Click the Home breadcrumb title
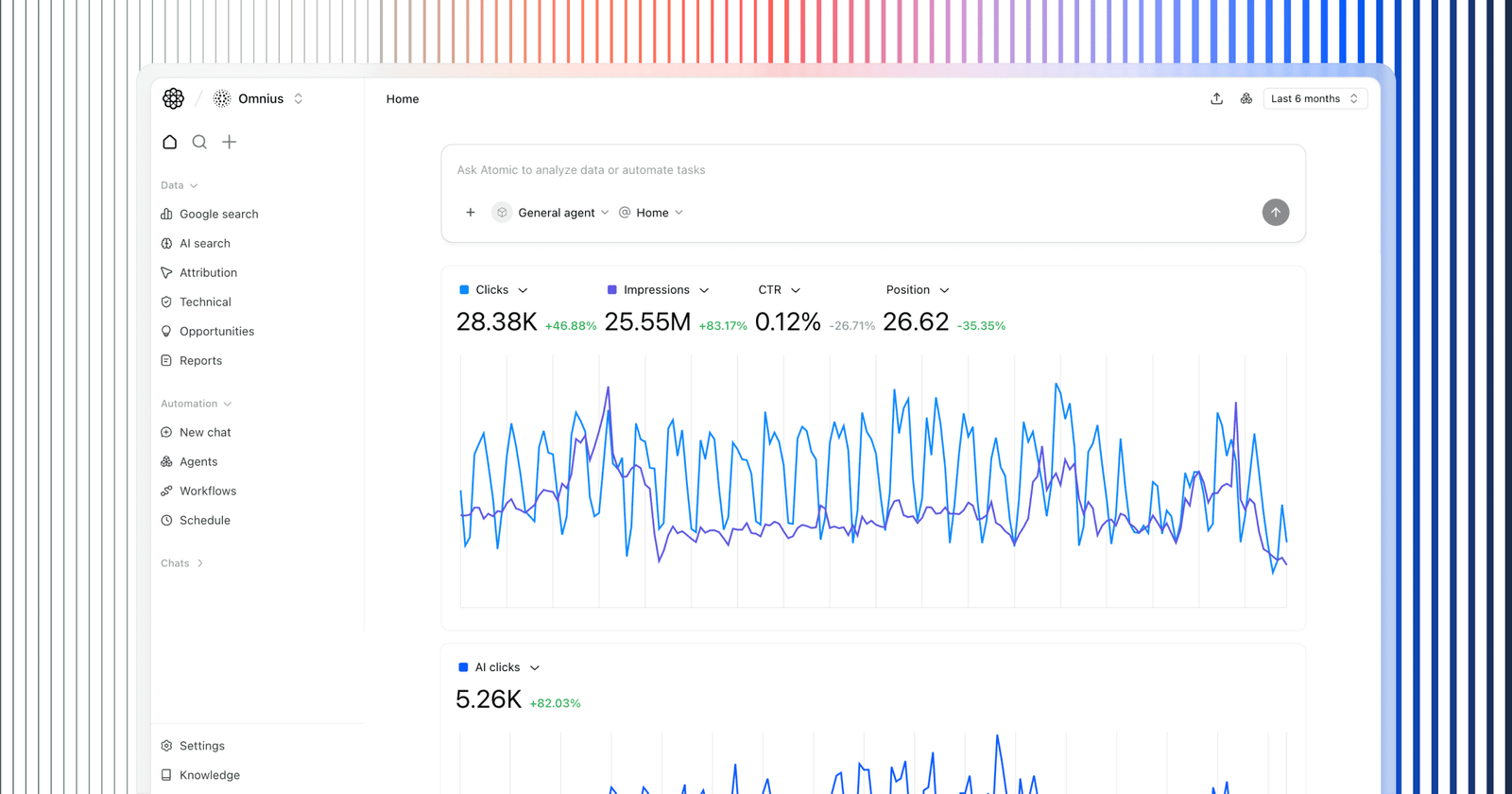The width and height of the screenshot is (1512, 794). click(403, 99)
